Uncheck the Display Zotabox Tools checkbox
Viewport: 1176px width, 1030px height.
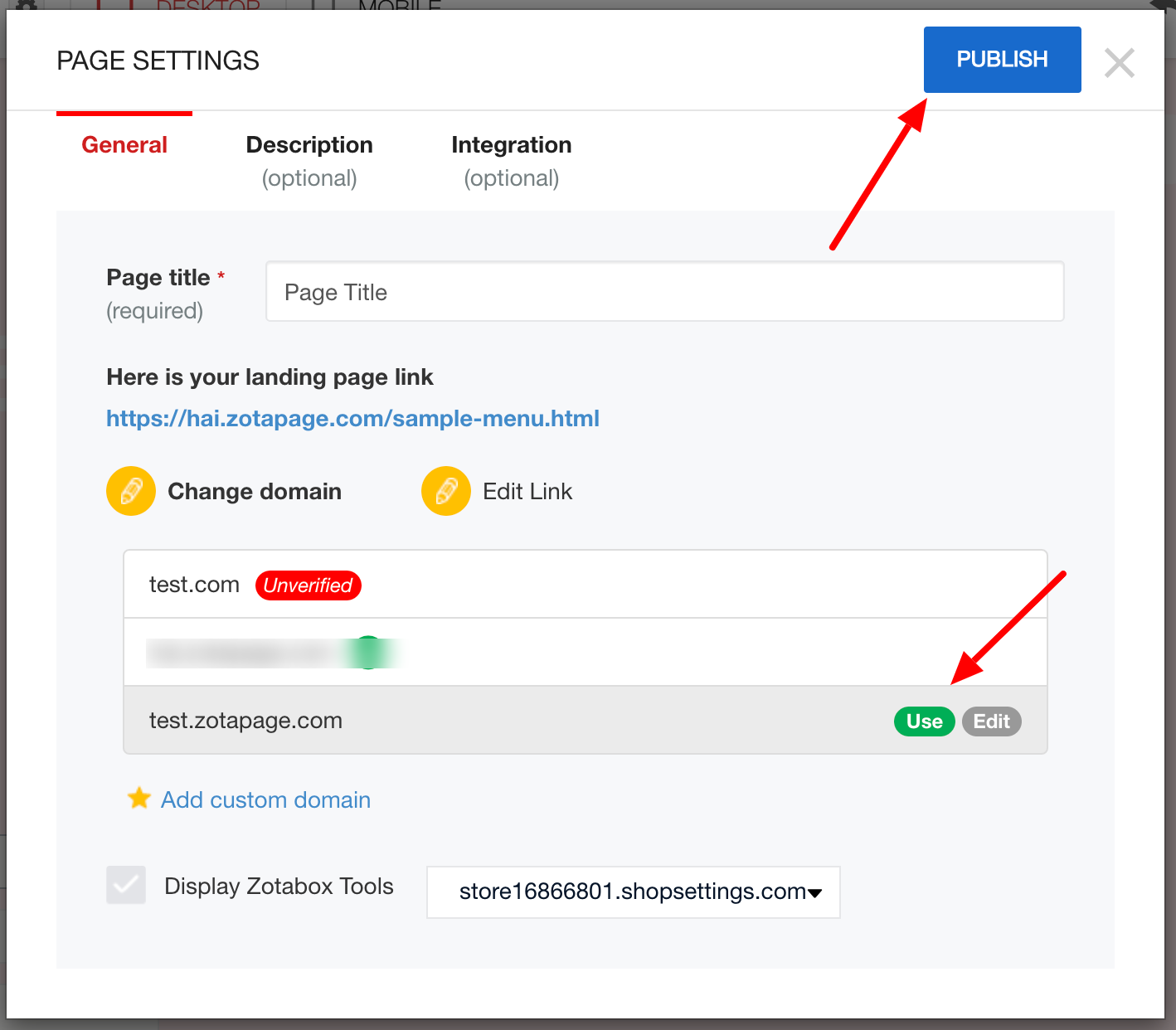[125, 885]
